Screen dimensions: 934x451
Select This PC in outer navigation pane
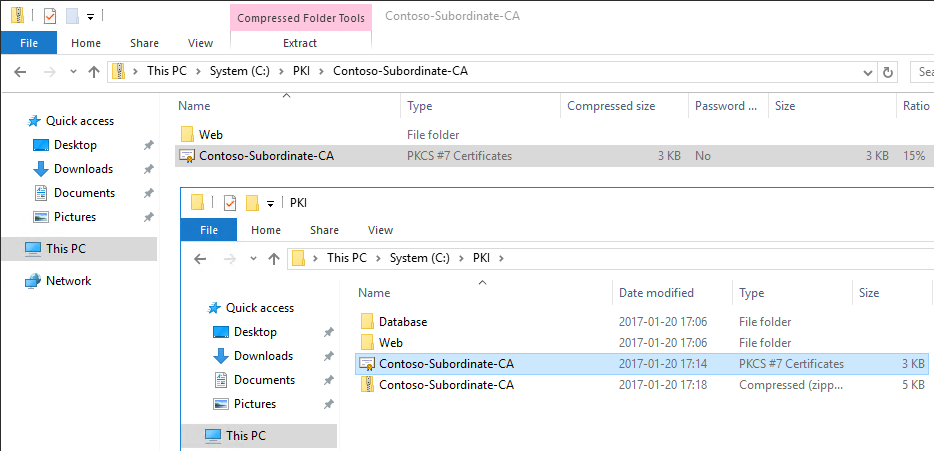pos(79,248)
